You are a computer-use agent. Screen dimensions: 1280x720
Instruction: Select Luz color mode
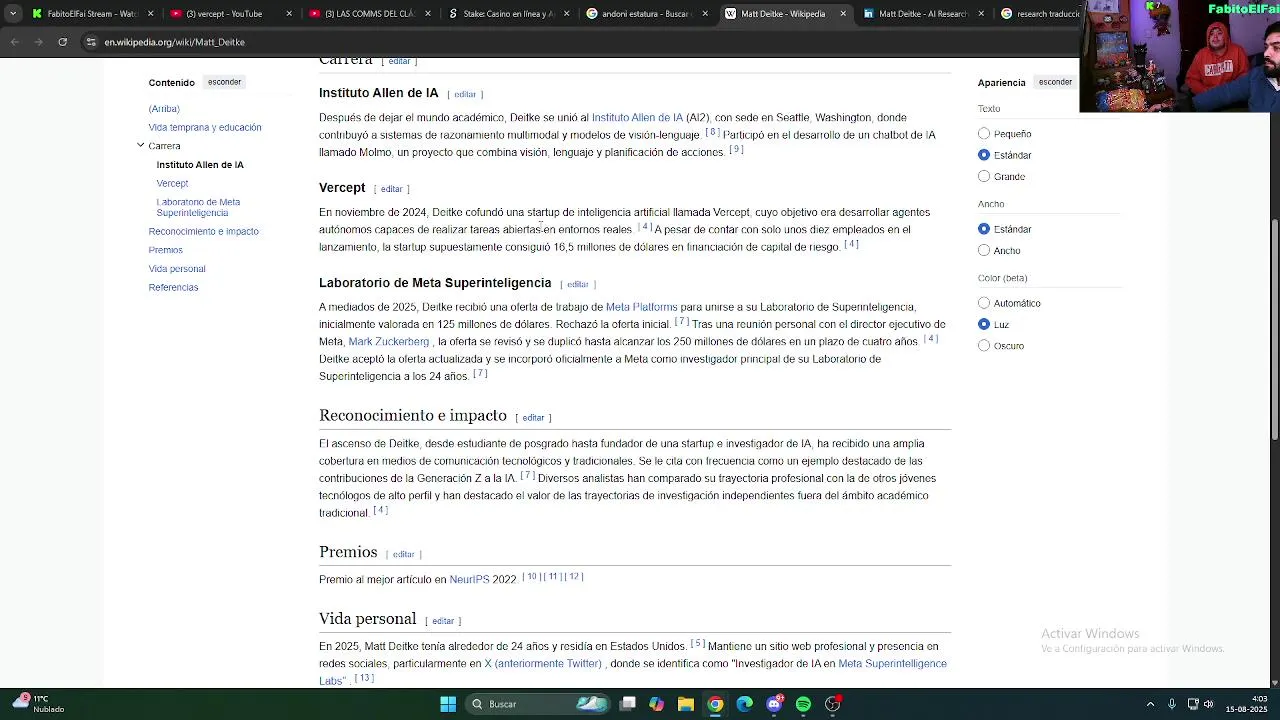coord(984,324)
